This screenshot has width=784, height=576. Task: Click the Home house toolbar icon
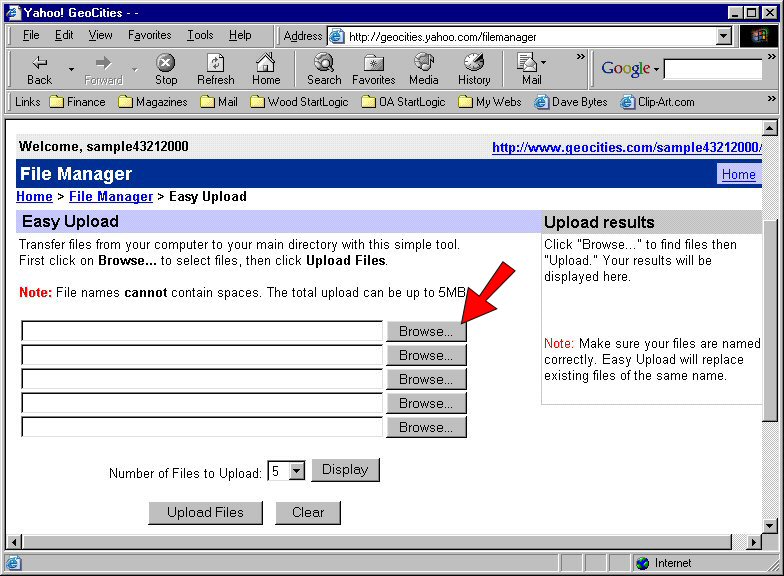(x=266, y=70)
